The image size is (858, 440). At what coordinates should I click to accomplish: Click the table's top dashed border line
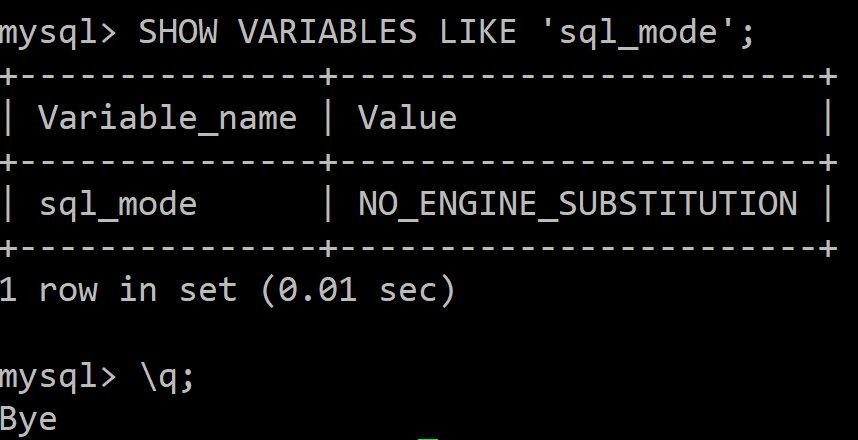click(418, 76)
